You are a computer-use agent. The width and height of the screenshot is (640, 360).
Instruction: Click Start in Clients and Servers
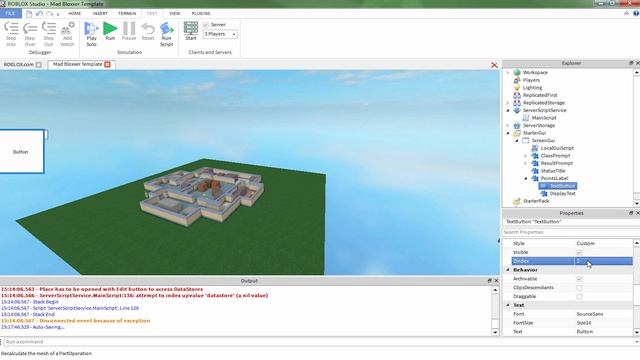click(191, 29)
